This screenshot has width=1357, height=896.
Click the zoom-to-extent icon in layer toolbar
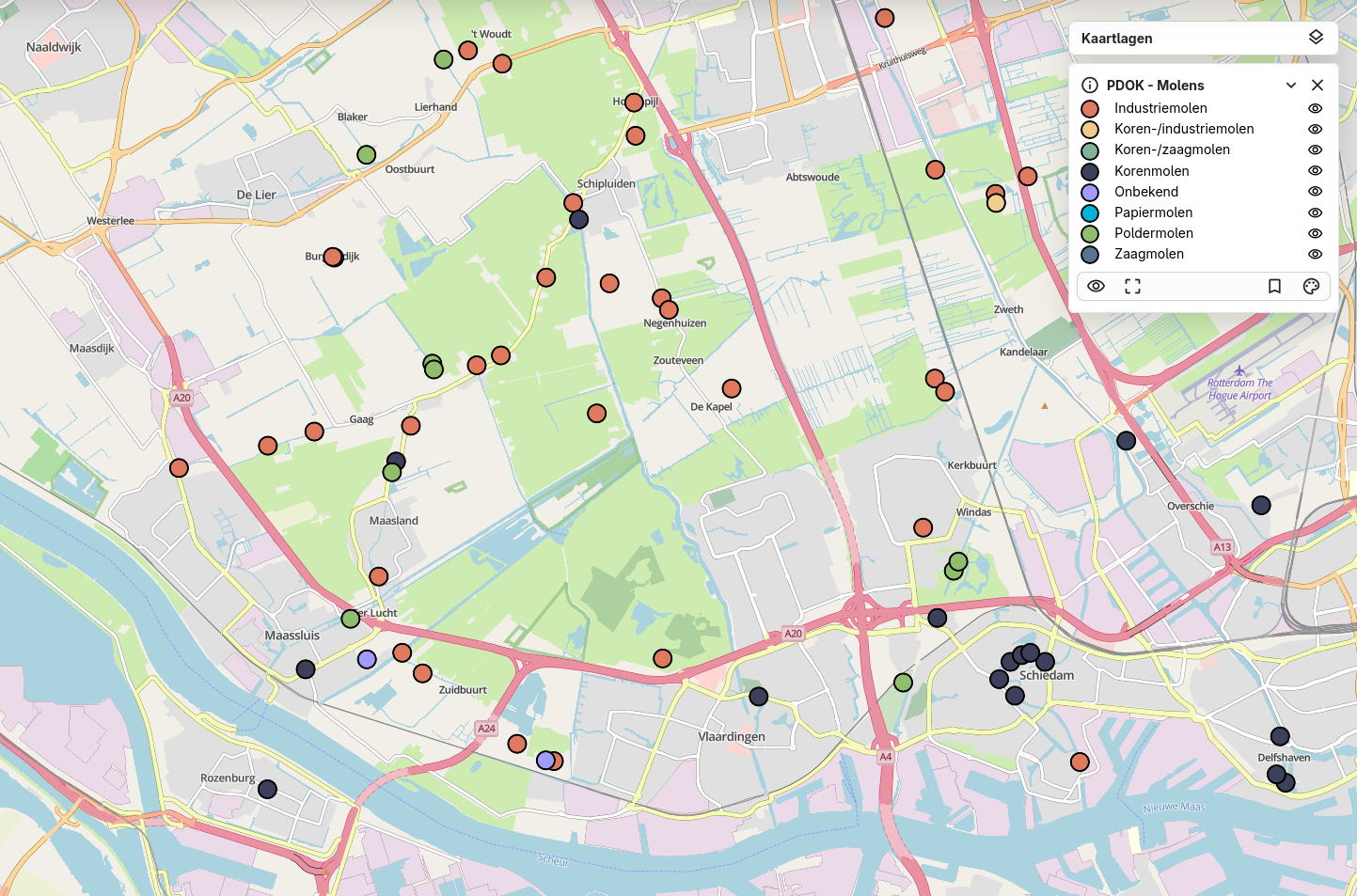tap(1132, 287)
